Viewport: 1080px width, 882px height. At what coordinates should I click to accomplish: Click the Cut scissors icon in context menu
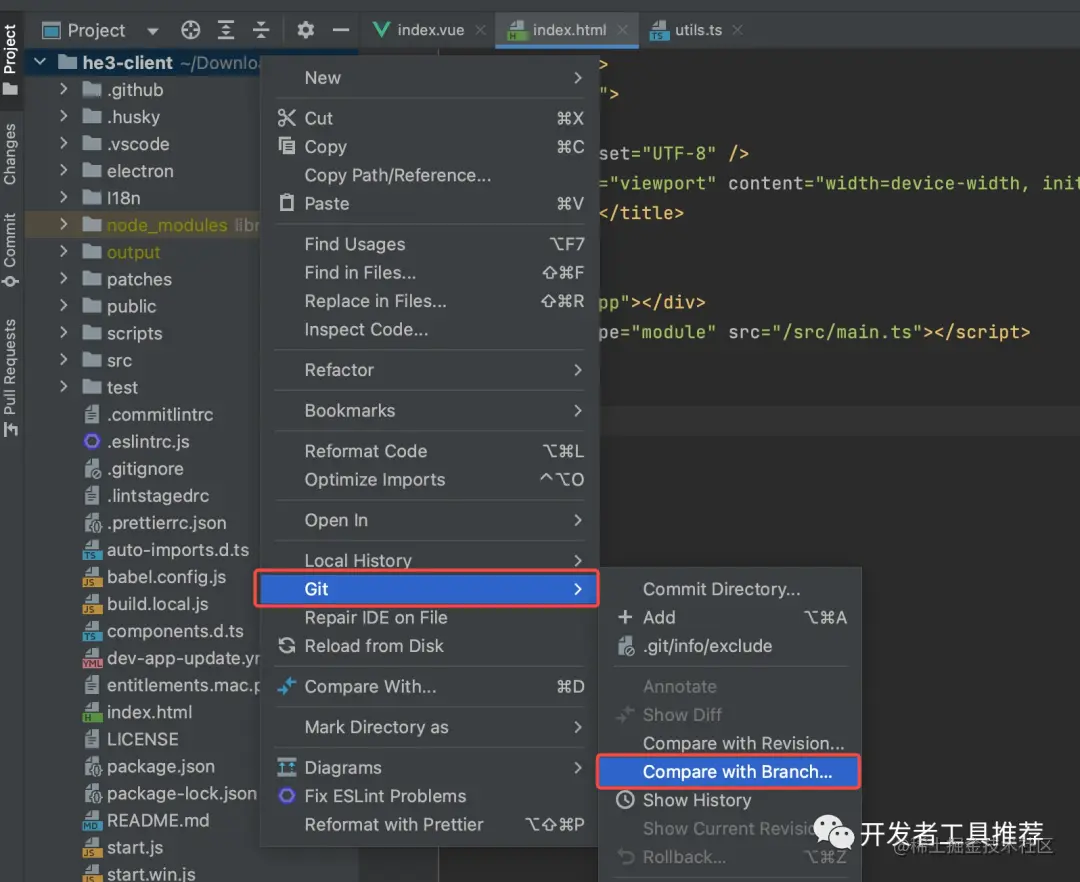coord(287,118)
